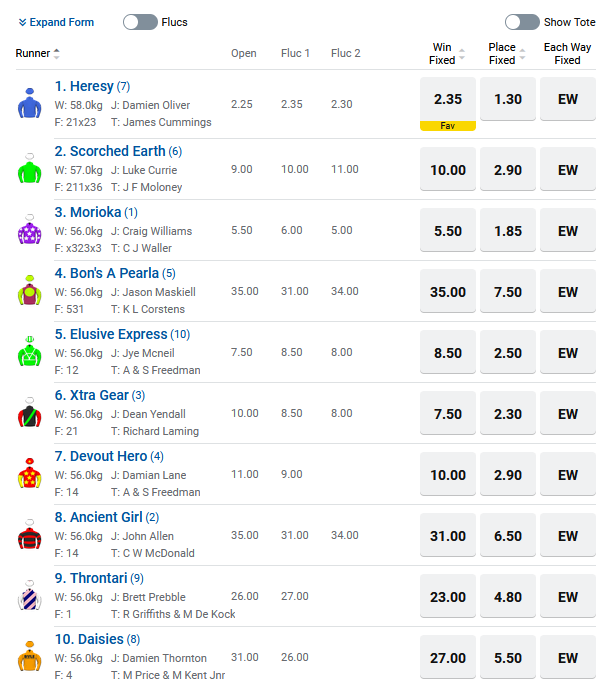
Task: Open the Elusive Express runner link
Action: [x=117, y=334]
